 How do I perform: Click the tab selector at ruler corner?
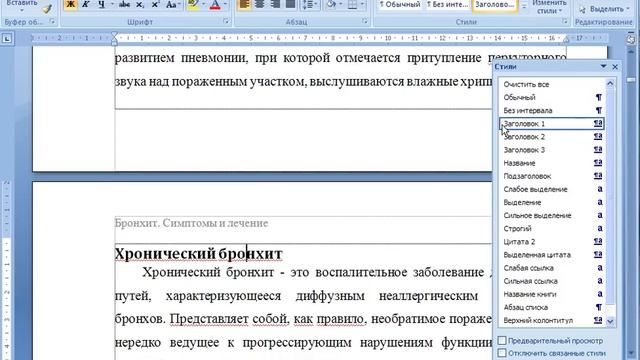coord(7,39)
